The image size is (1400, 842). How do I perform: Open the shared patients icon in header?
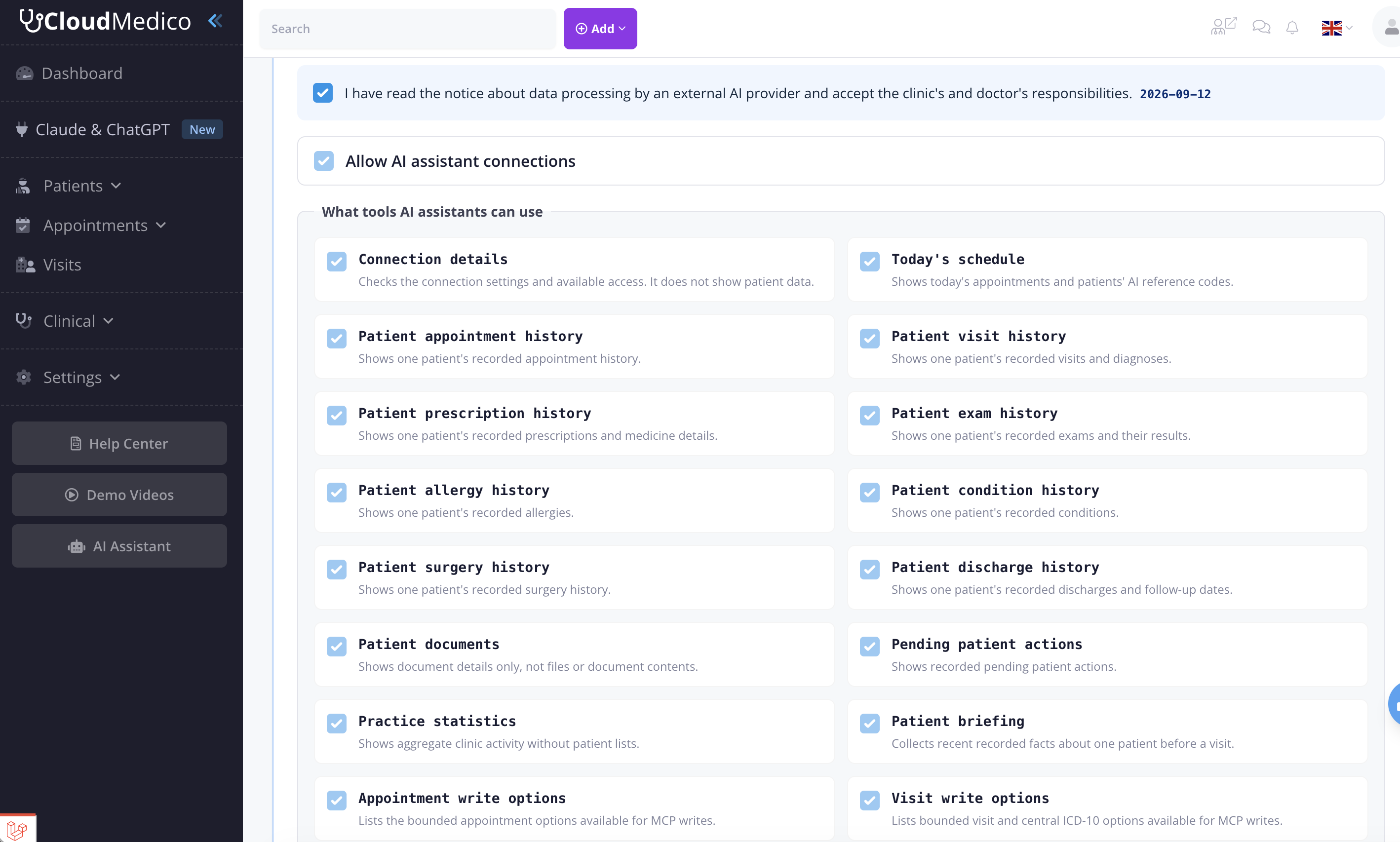click(x=1223, y=27)
